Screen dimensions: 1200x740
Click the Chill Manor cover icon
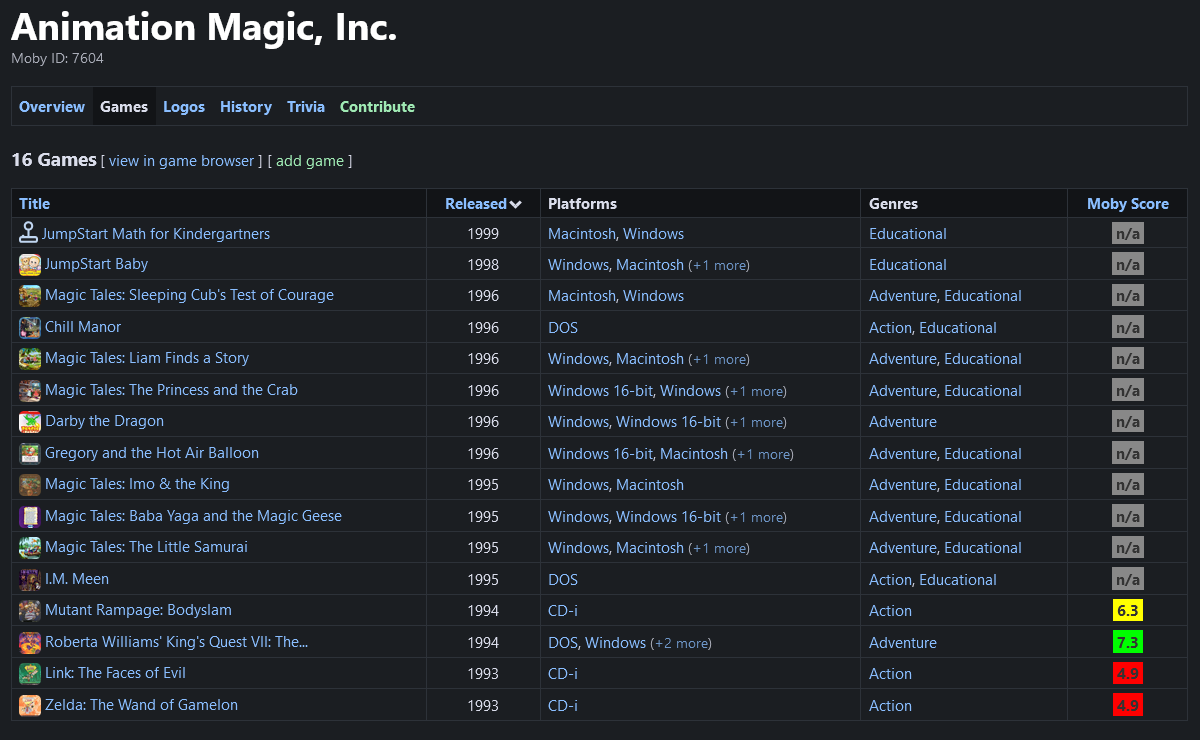[30, 327]
